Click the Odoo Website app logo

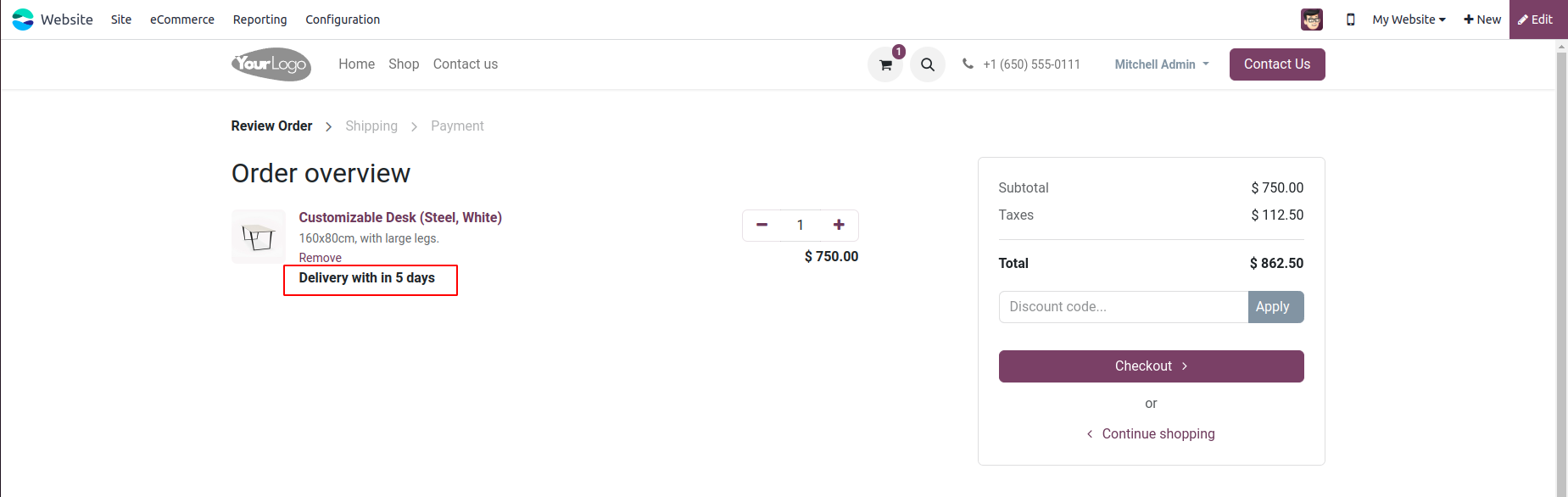click(23, 20)
